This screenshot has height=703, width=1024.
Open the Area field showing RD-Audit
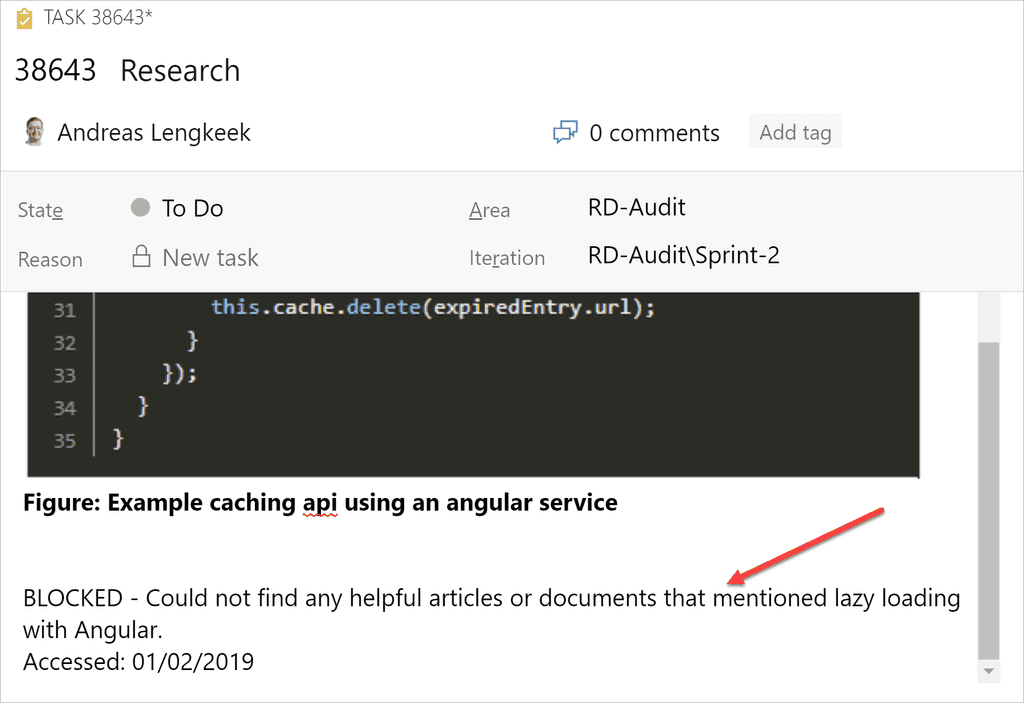pos(637,207)
